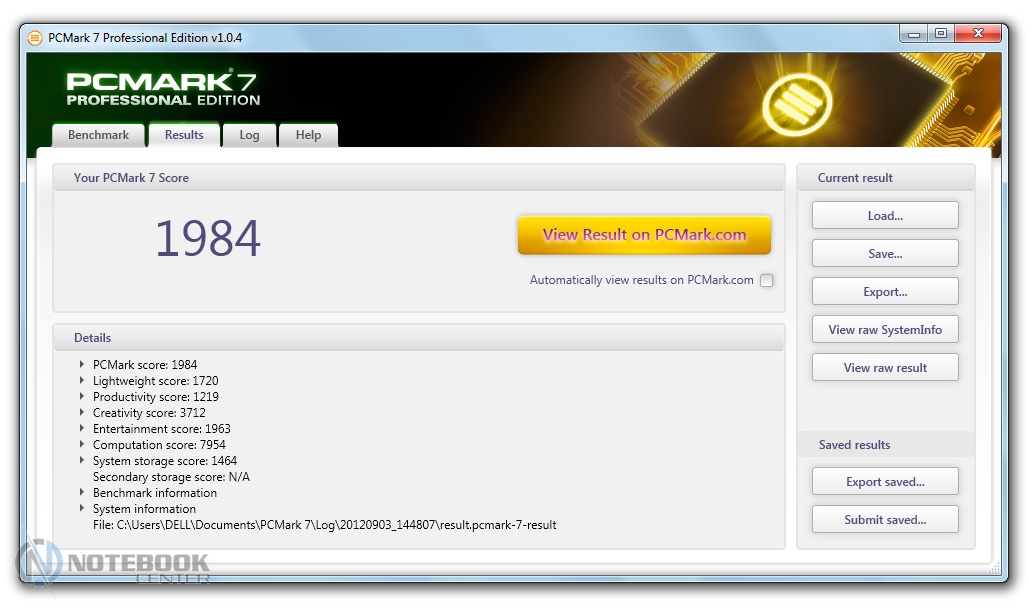Expand the PCMark score details
This screenshot has height=610, width=1036.
click(82, 365)
